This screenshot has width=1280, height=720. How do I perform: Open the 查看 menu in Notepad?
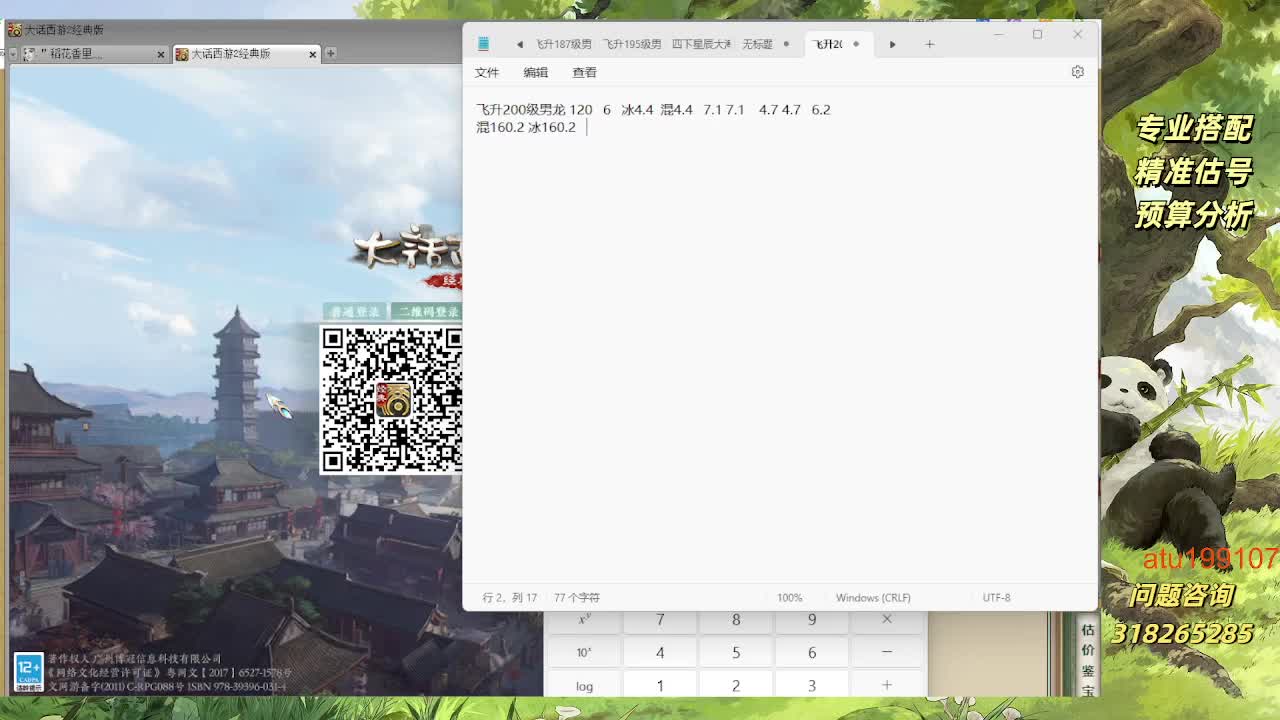click(584, 72)
